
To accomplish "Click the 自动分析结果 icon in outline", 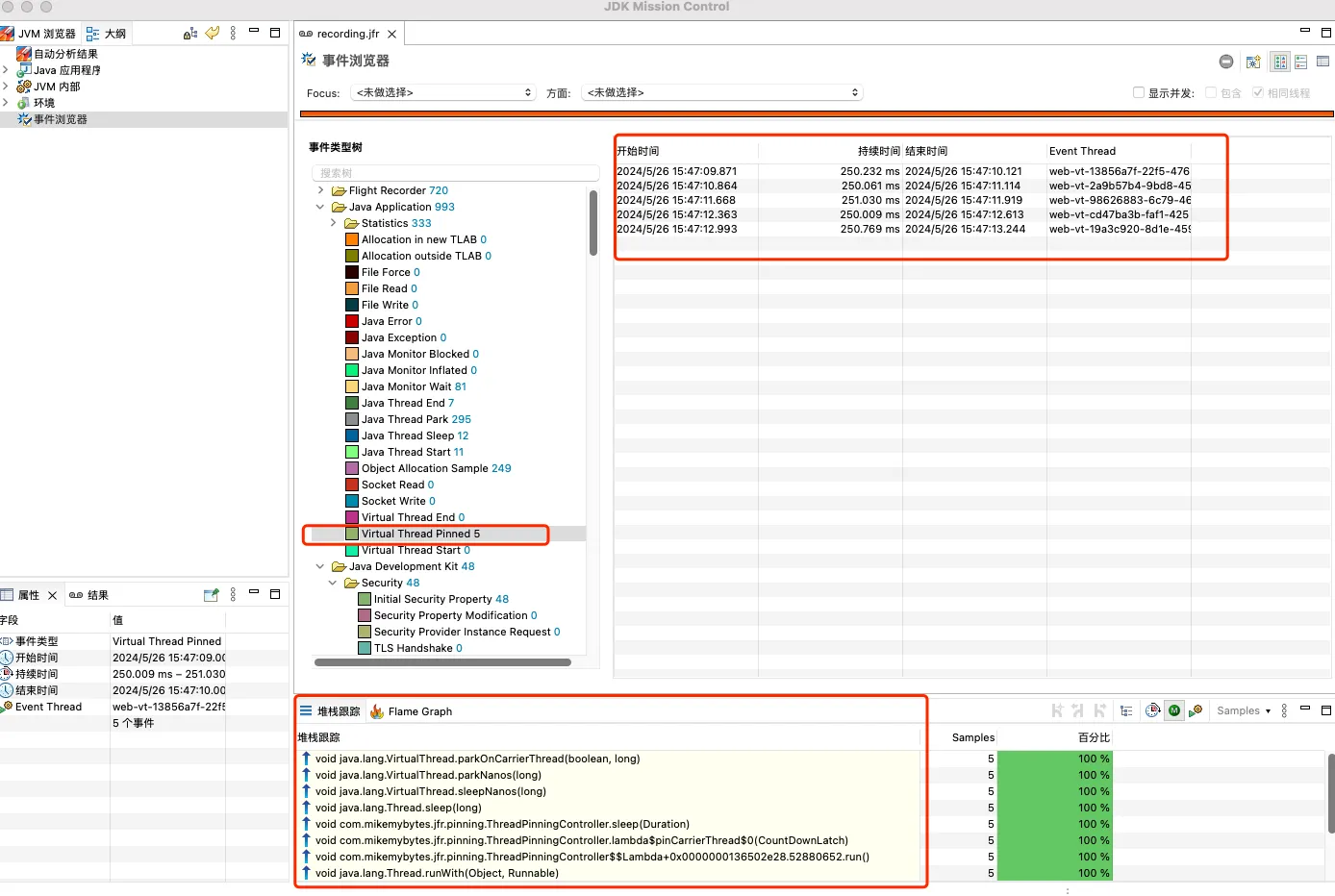I will (x=24, y=54).
